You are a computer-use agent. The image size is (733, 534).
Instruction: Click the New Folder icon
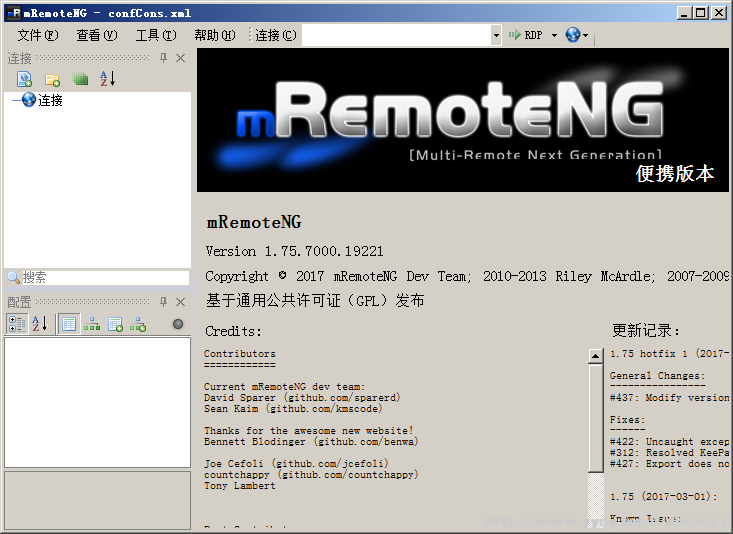click(x=52, y=79)
